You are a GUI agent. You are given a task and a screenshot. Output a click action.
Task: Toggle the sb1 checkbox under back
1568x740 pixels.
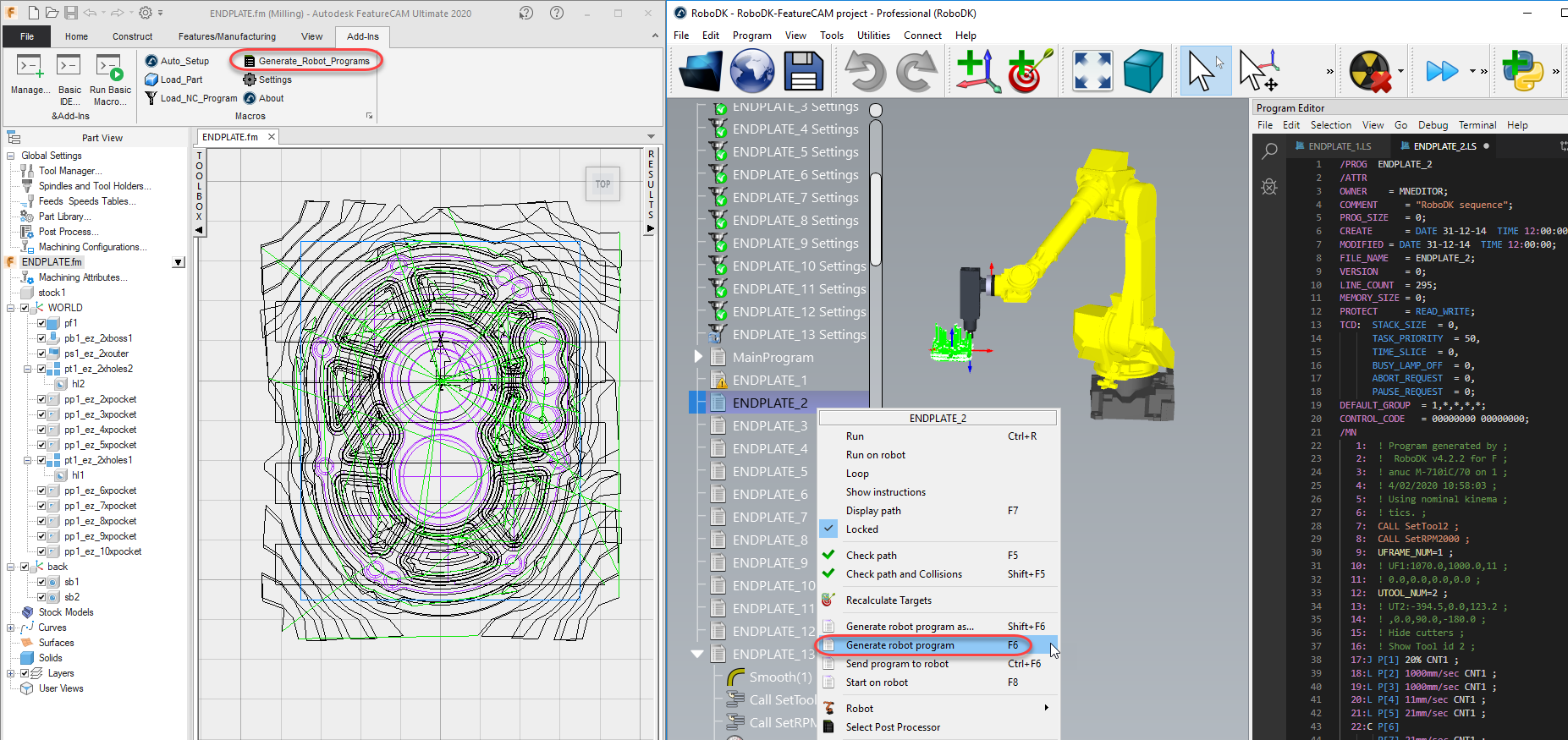[x=41, y=582]
